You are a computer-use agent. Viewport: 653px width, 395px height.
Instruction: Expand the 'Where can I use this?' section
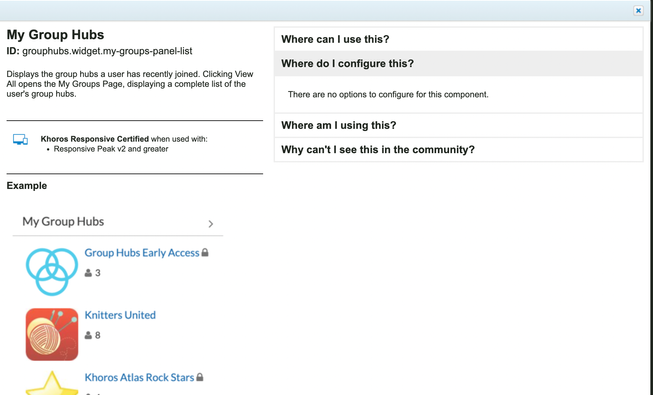(x=459, y=39)
